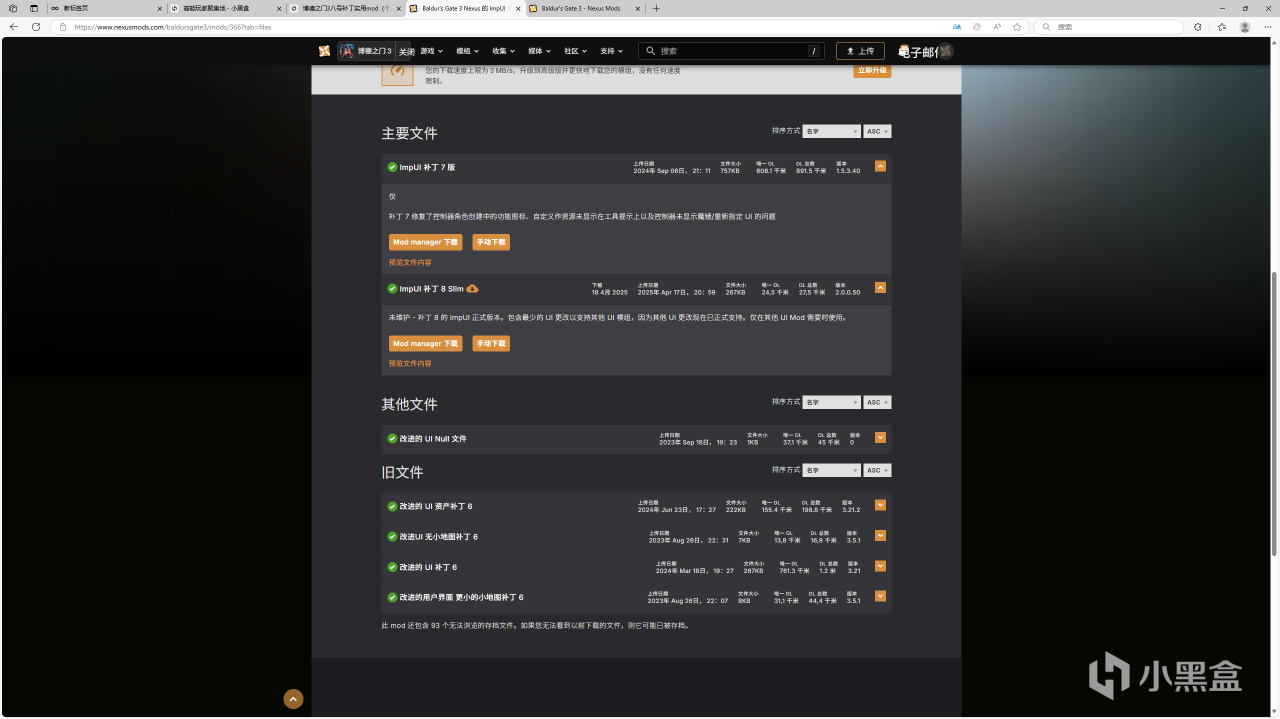Switch to the 盒我玩家聚集地 - 小黑盒 tab
Screen dimensions: 1280x719
coord(225,8)
